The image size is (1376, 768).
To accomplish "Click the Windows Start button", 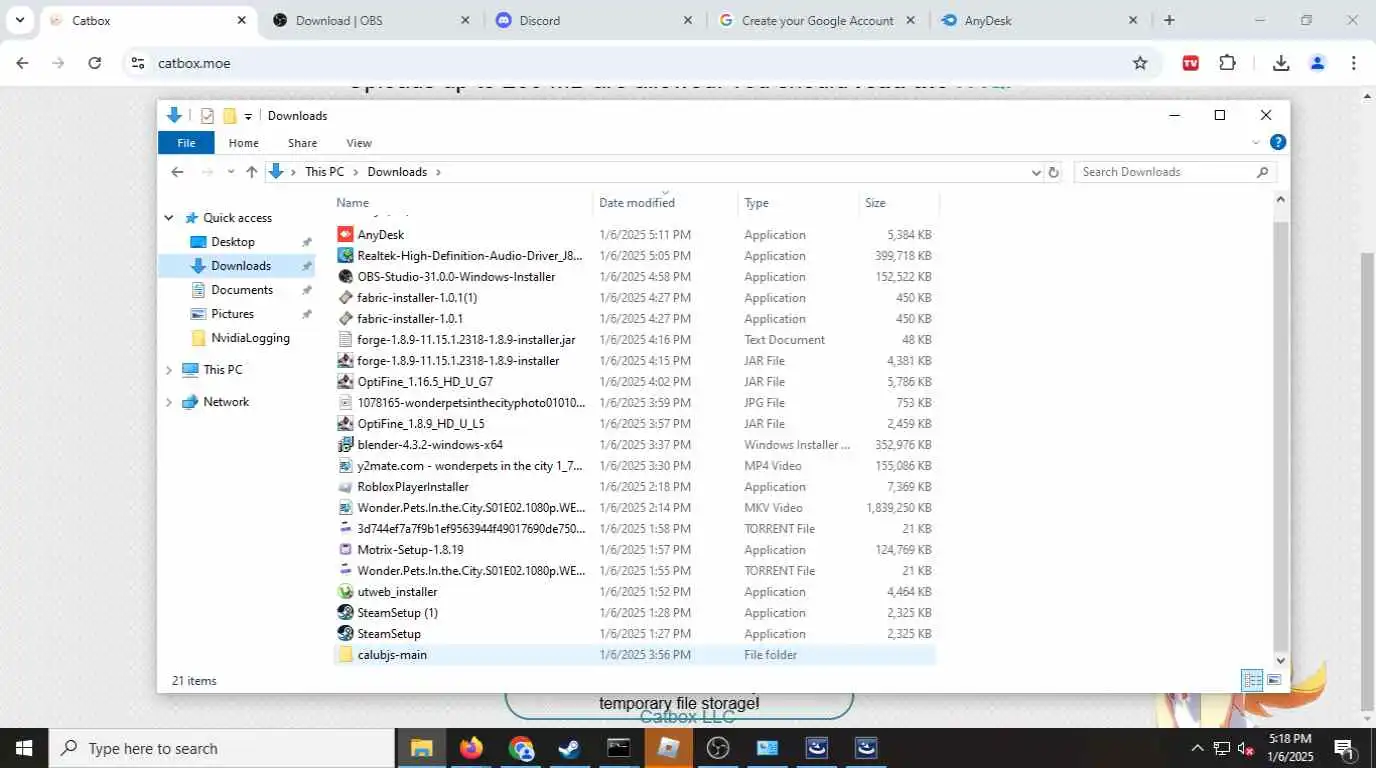I will point(23,748).
